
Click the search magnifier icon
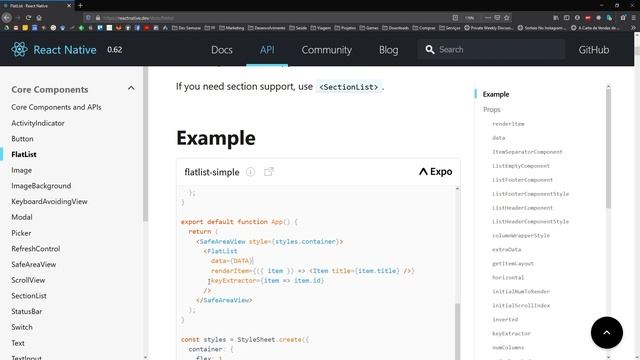point(429,49)
